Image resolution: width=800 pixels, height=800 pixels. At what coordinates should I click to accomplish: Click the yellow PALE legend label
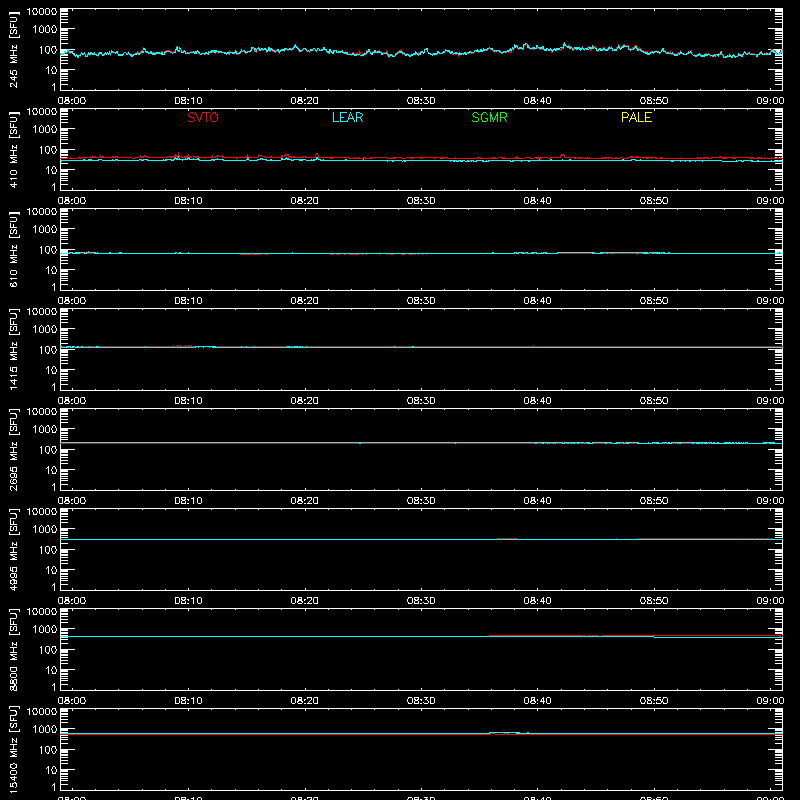636,117
